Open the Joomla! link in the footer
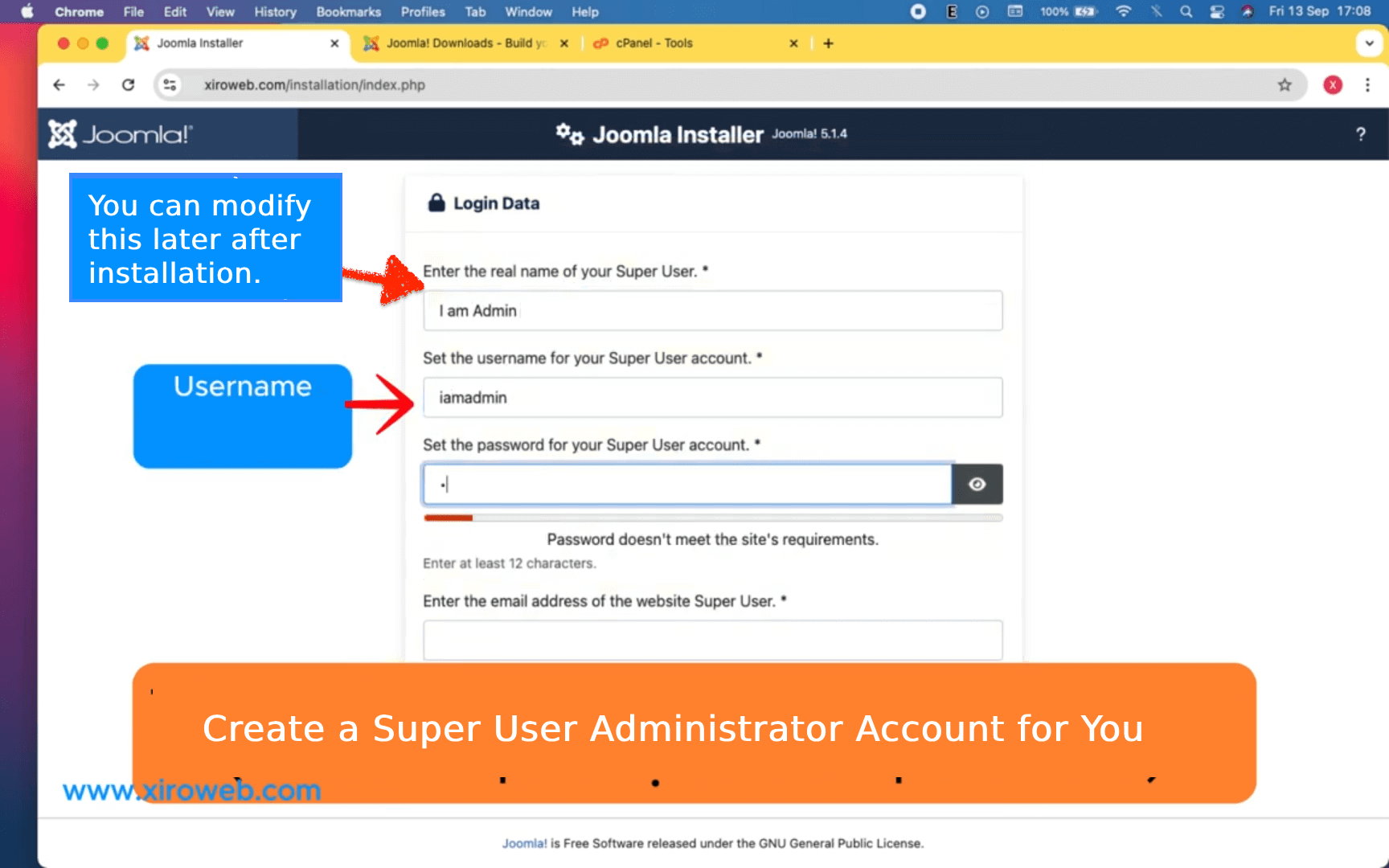Screen dimensions: 1389x868 [x=524, y=843]
